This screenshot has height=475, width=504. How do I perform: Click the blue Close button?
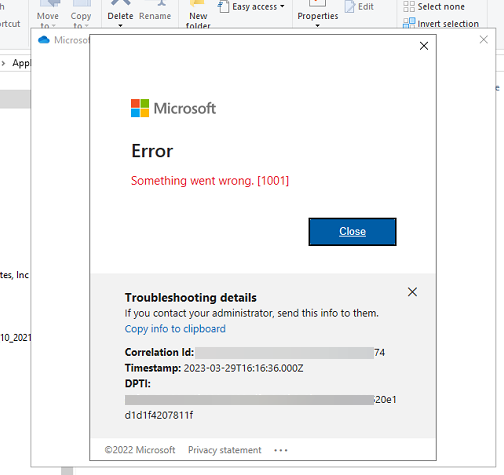(352, 232)
